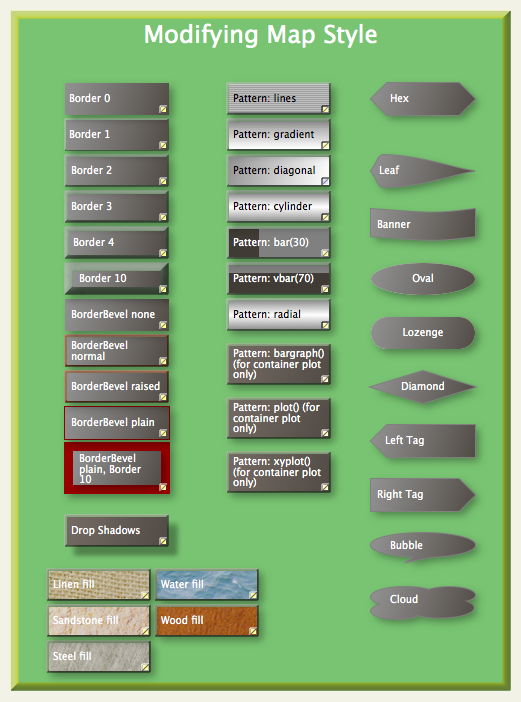Image resolution: width=521 pixels, height=702 pixels.
Task: Click the text icon on Border 10 note
Action: tap(163, 289)
